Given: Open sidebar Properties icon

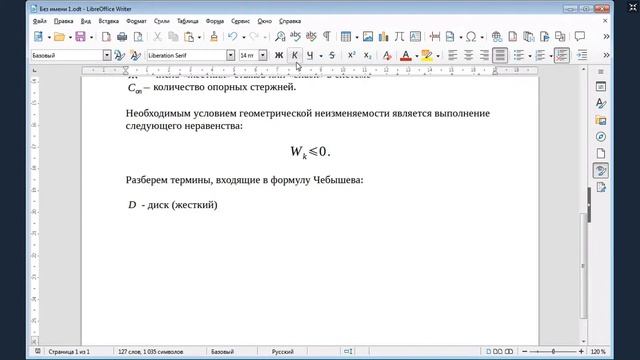Looking at the screenshot, I should tap(601, 87).
